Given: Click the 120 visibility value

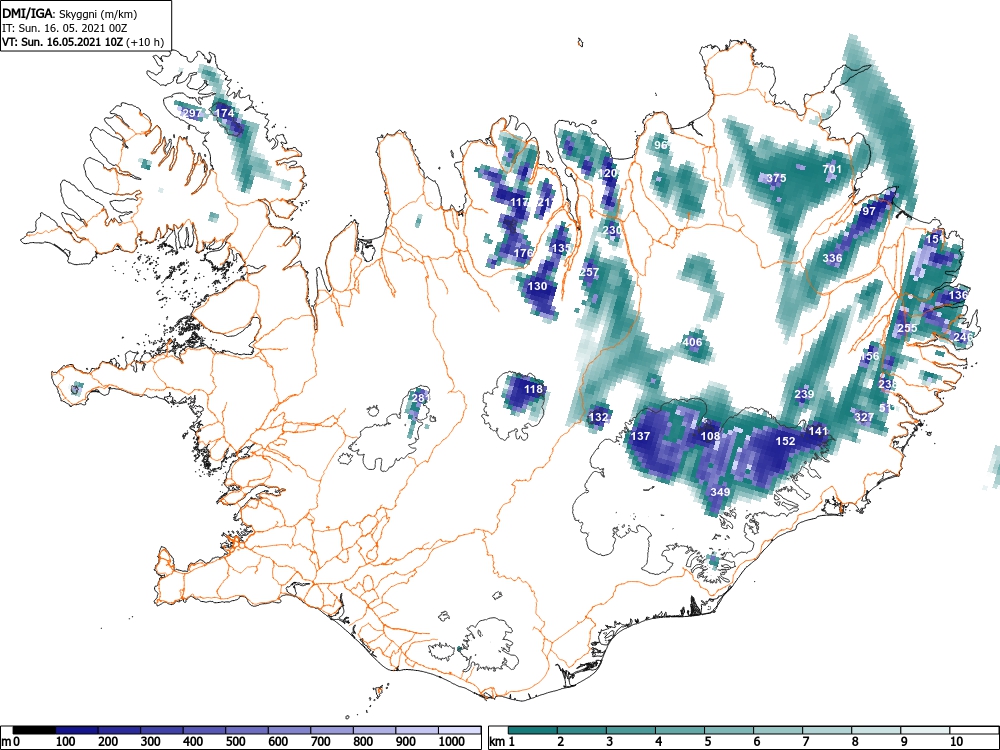Looking at the screenshot, I should [608, 173].
